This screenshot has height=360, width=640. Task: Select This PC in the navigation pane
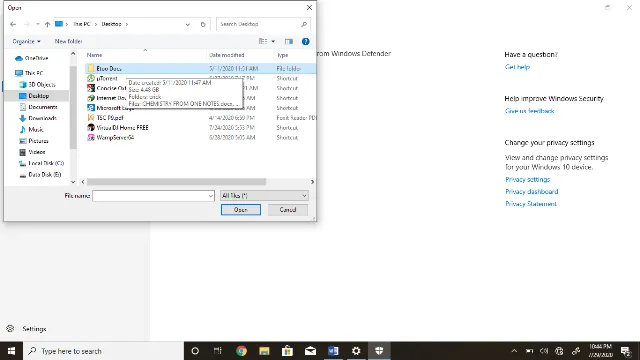pos(29,73)
